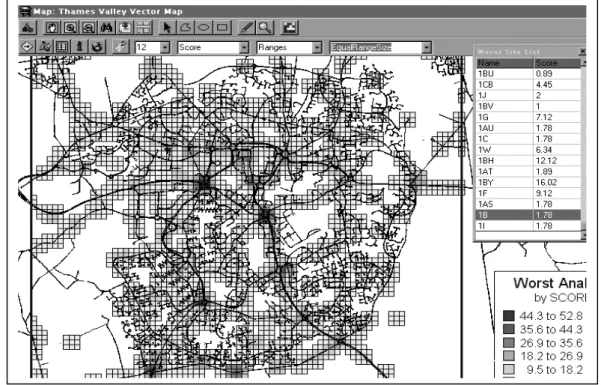Select the Zoom Out magnifier tool

pyautogui.click(x=89, y=28)
